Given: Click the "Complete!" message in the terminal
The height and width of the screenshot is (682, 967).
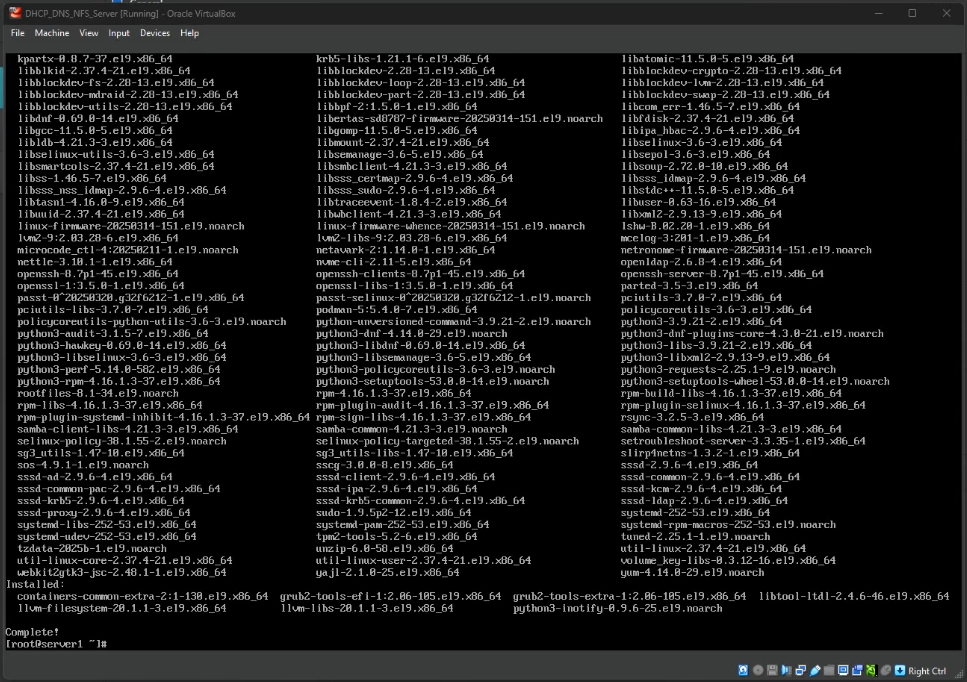Looking at the screenshot, I should pos(32,632).
